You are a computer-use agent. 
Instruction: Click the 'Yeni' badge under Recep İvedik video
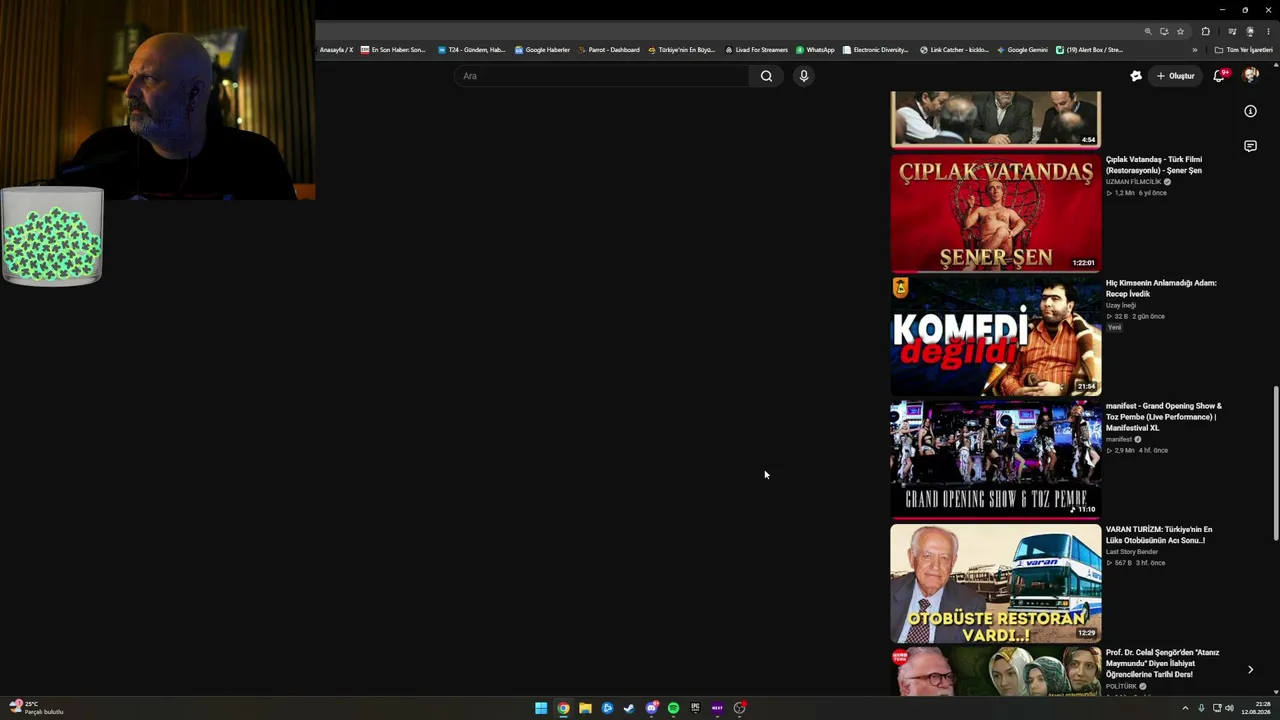tap(1114, 327)
